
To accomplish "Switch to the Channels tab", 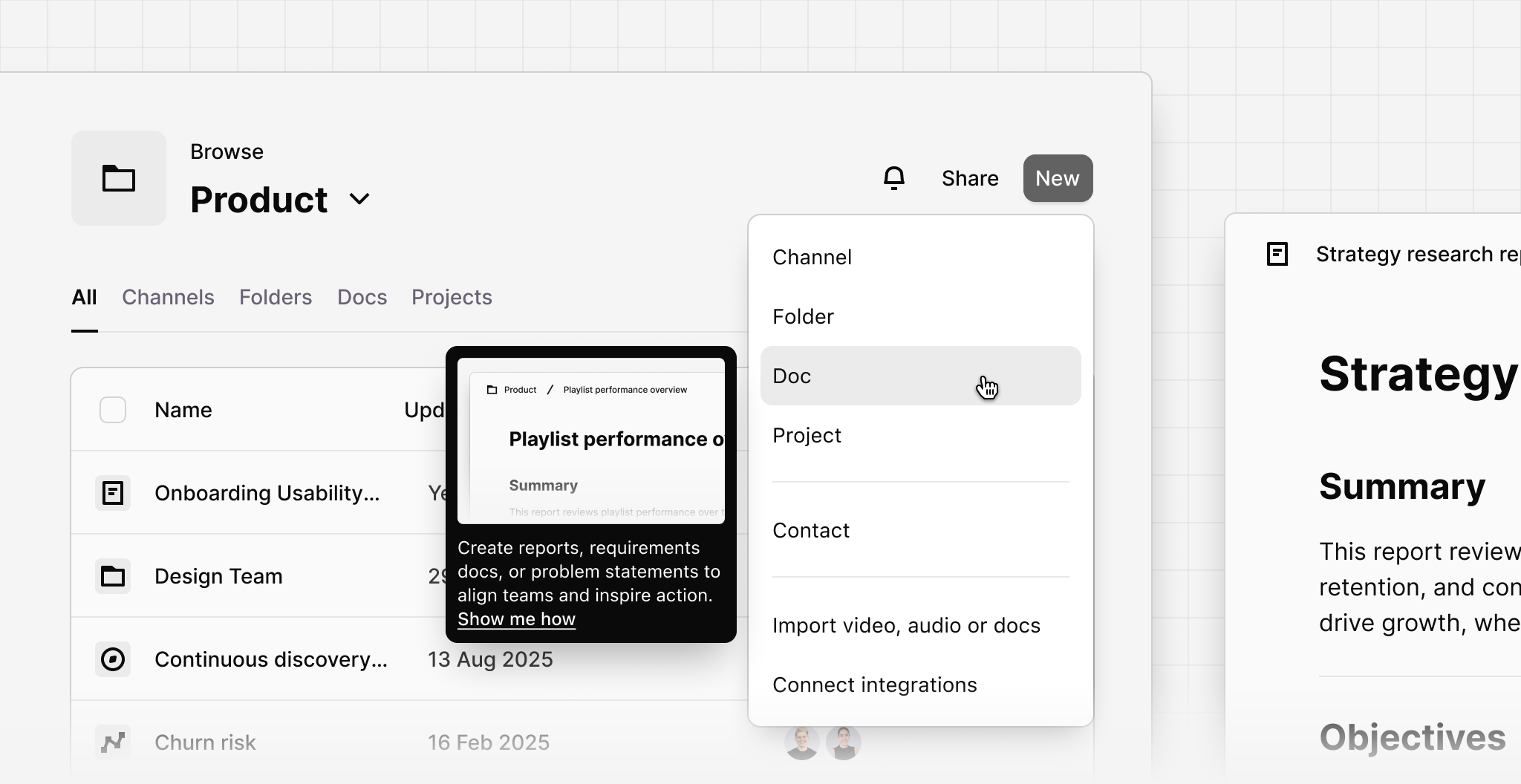I will tap(168, 297).
